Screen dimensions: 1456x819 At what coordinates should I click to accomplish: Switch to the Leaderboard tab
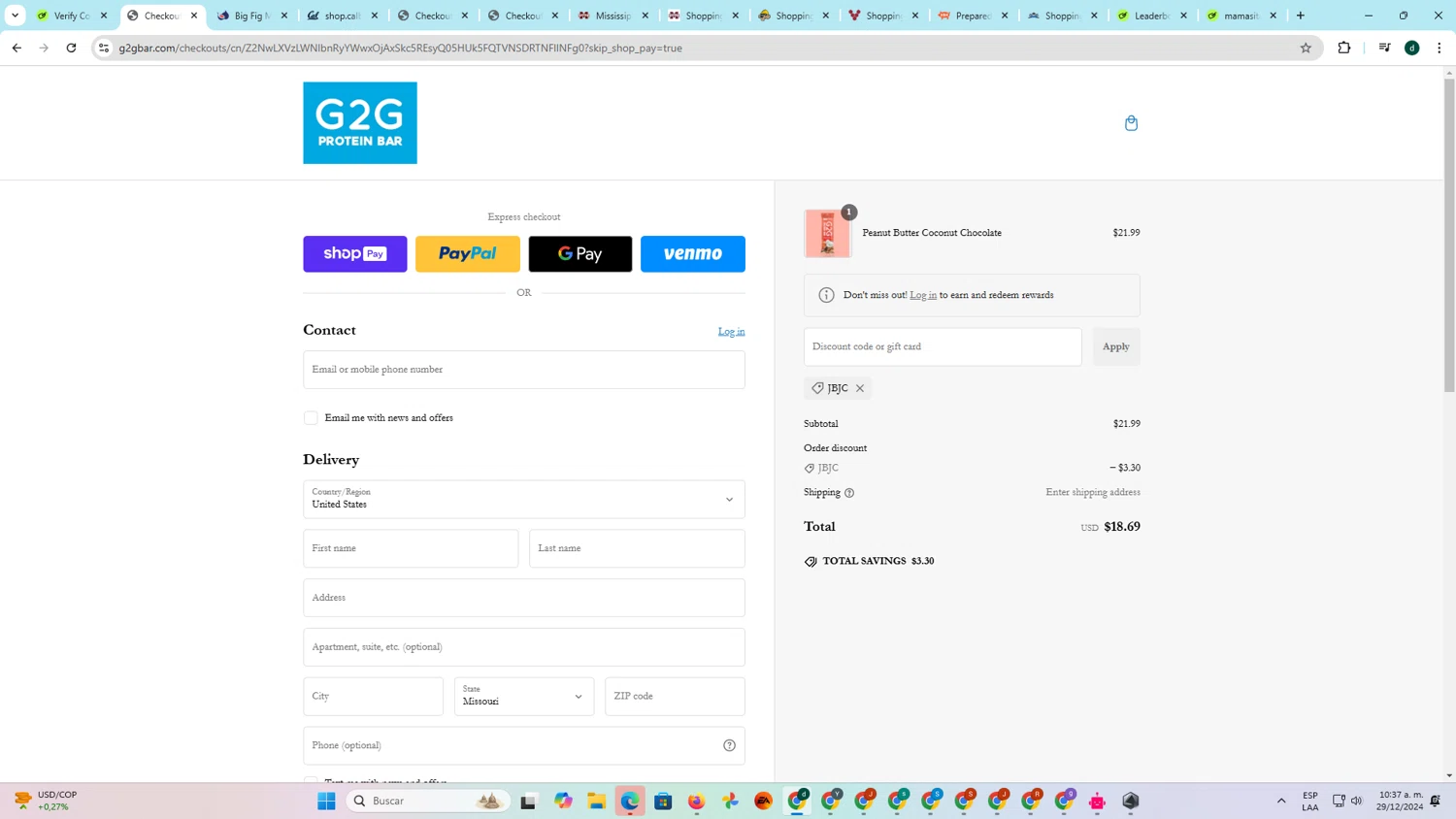coord(1152,16)
